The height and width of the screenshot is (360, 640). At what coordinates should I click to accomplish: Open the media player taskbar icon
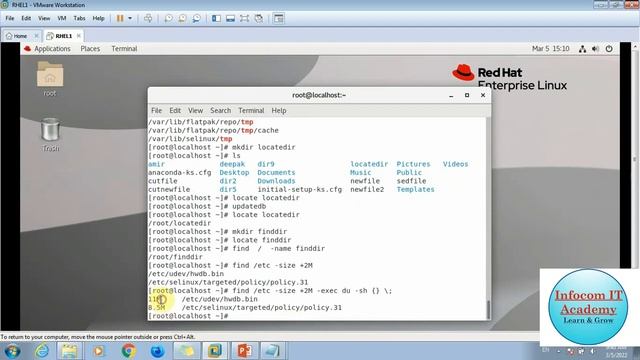pos(98,351)
